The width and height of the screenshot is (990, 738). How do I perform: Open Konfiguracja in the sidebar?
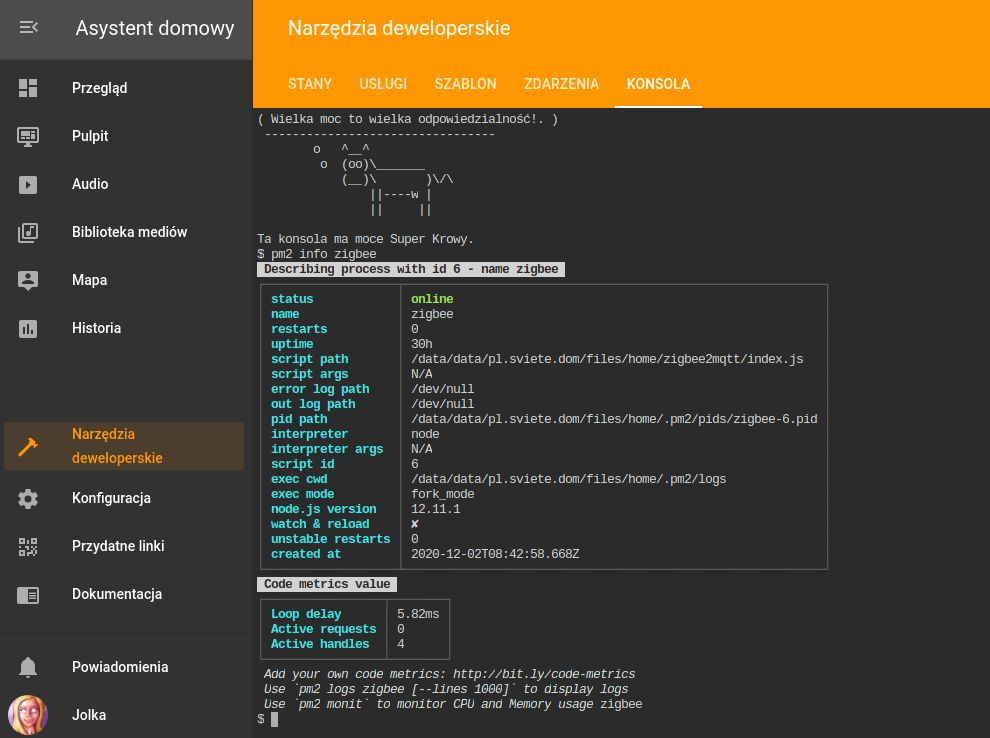coord(124,498)
